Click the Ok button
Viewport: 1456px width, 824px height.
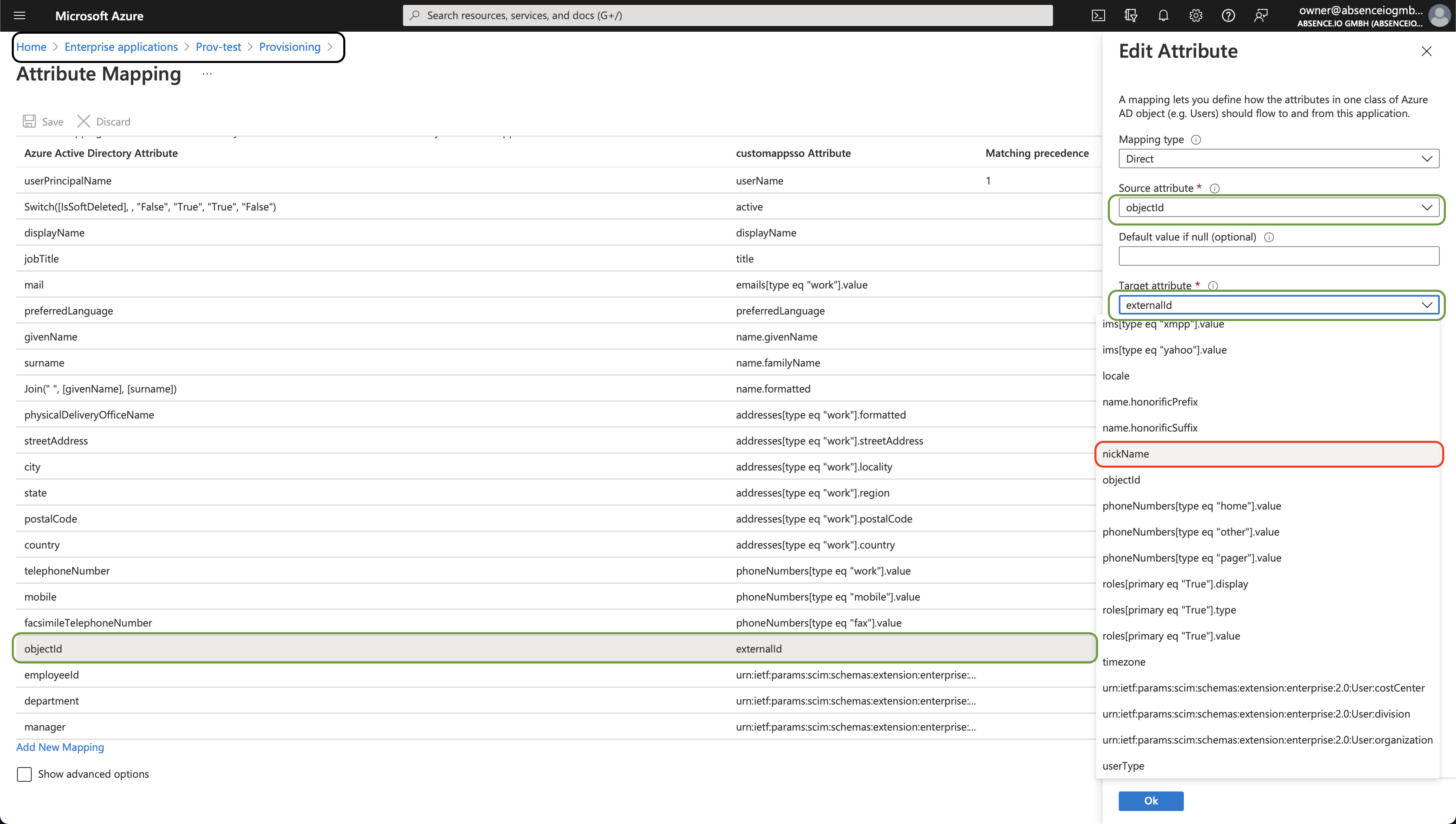point(1150,800)
